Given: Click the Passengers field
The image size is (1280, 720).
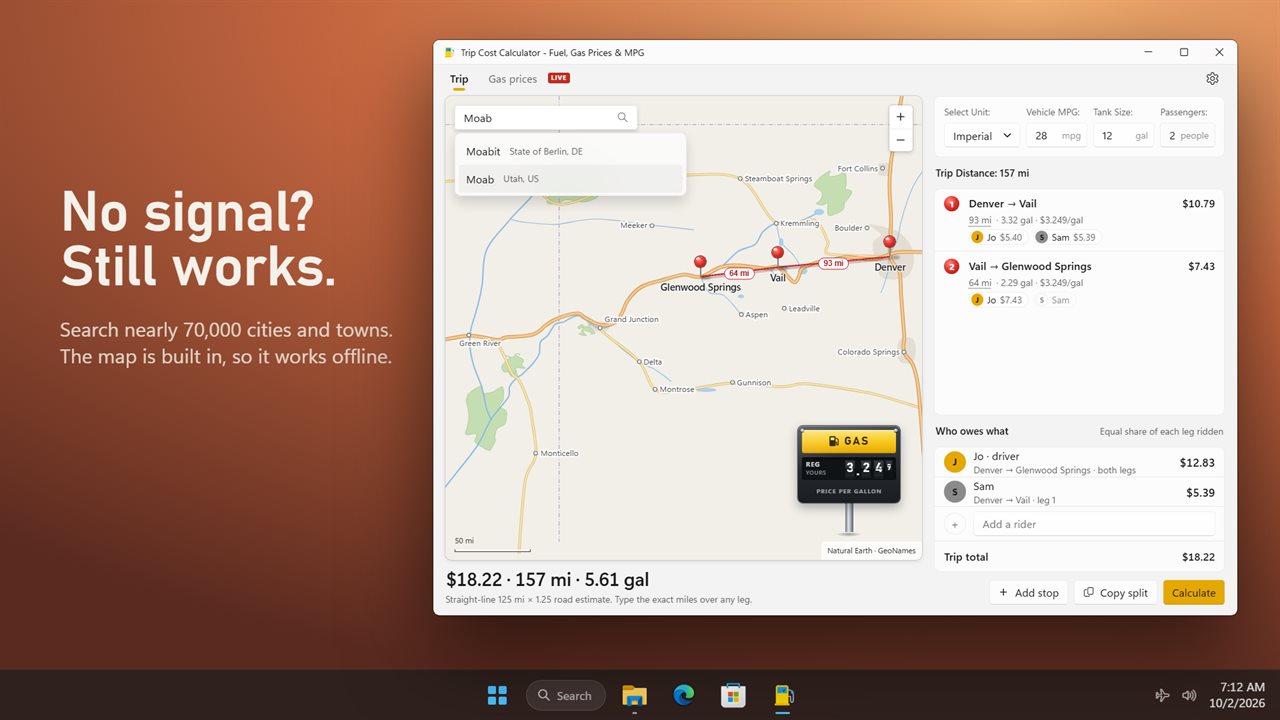Looking at the screenshot, I should [1187, 136].
